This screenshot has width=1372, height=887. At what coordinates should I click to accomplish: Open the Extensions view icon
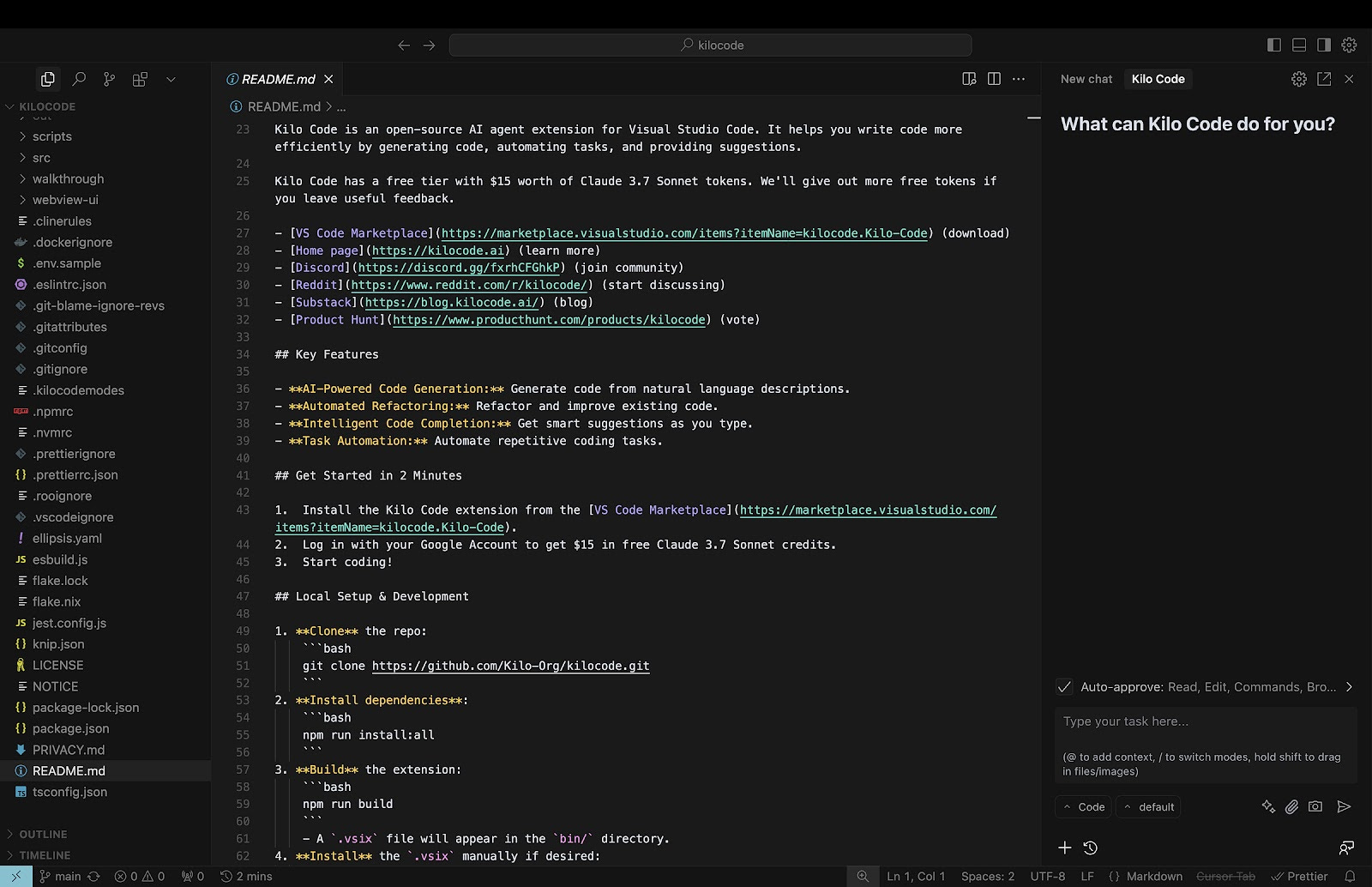click(140, 79)
